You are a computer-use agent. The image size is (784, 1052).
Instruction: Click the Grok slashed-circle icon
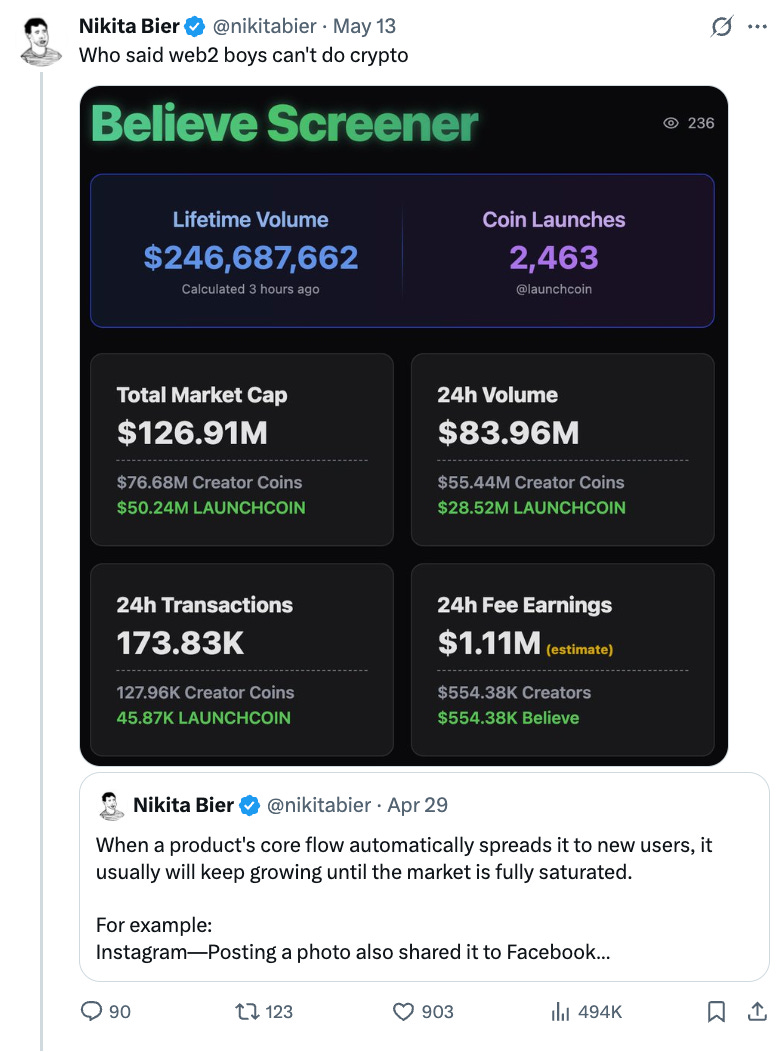tap(722, 27)
